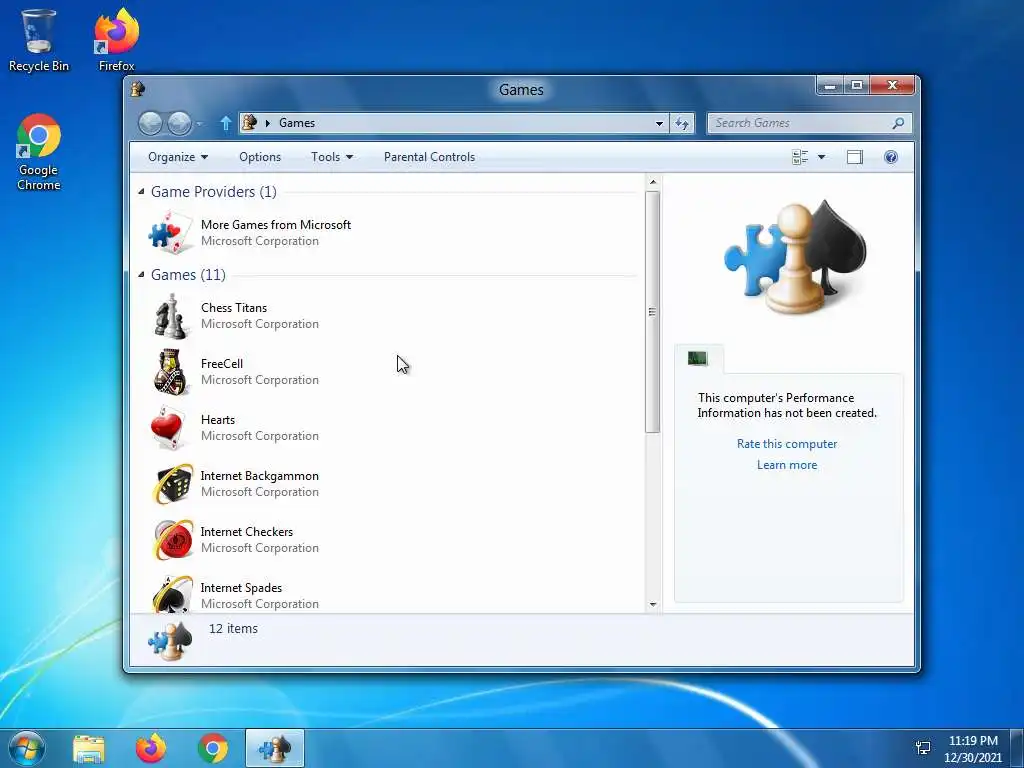Toggle the preview pane button

(854, 157)
